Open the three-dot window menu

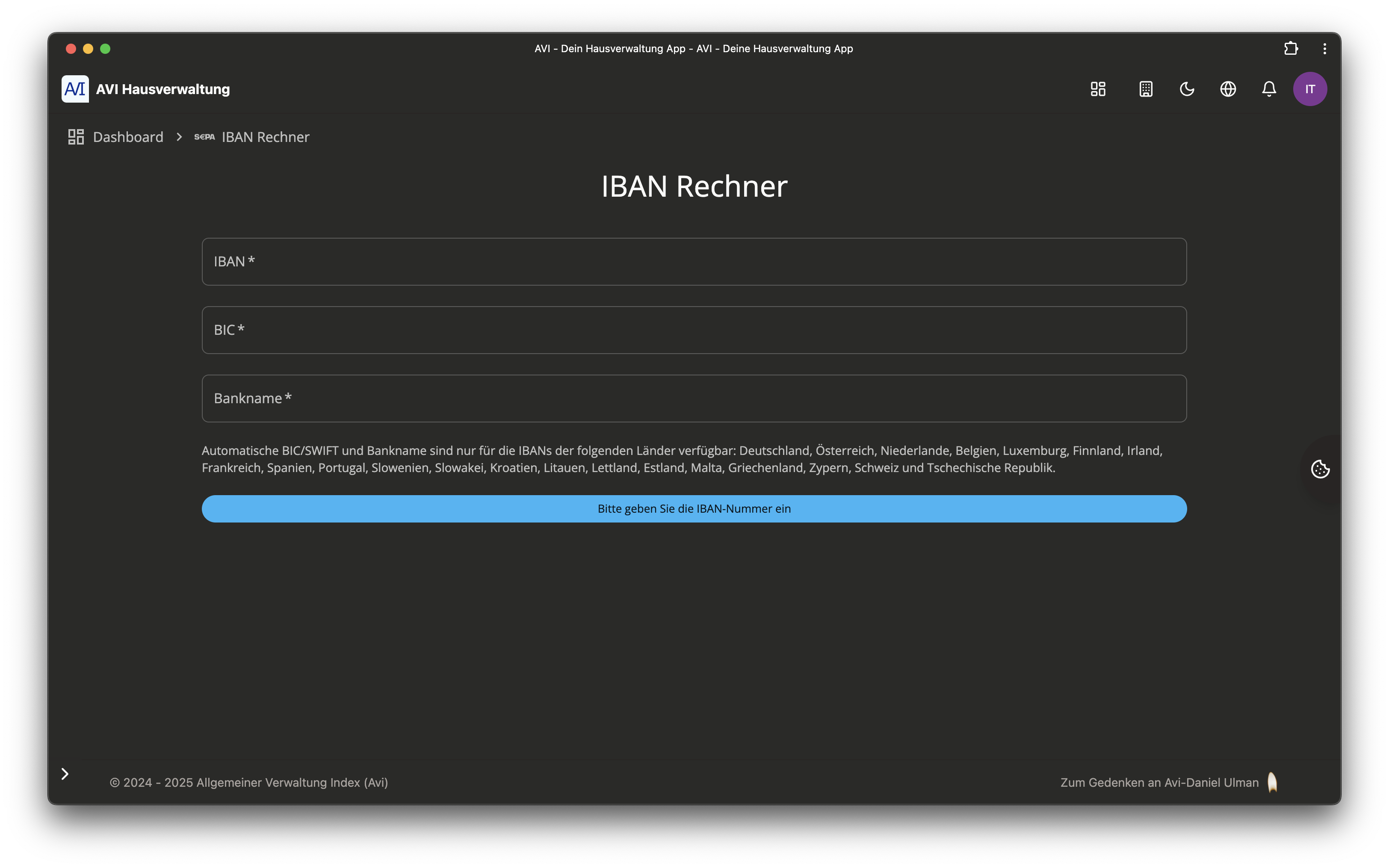[x=1324, y=49]
